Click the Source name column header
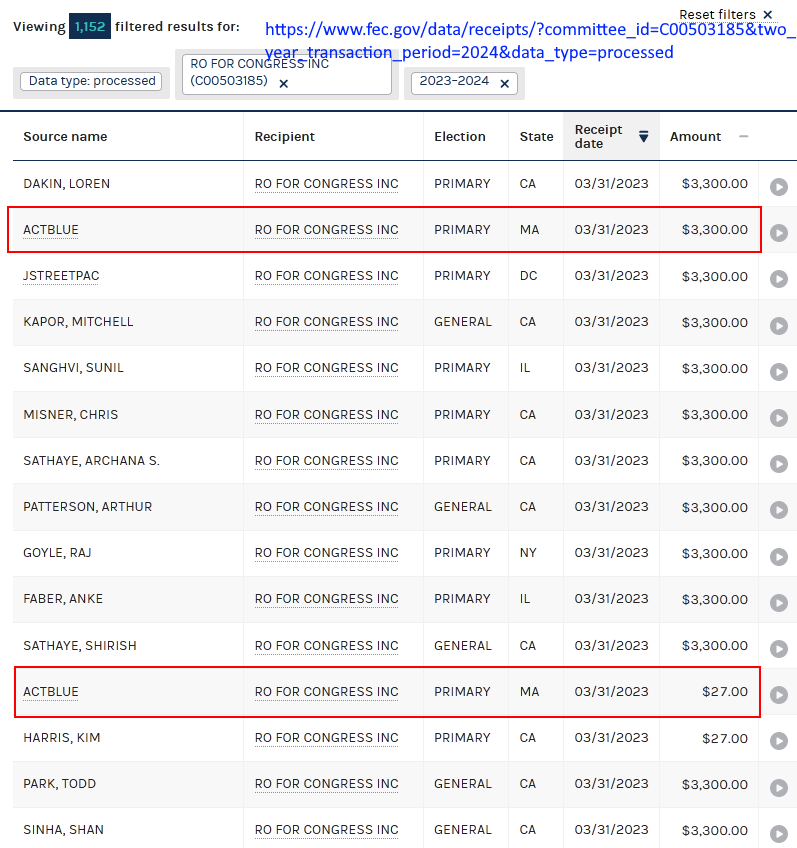The image size is (797, 848). (x=65, y=137)
